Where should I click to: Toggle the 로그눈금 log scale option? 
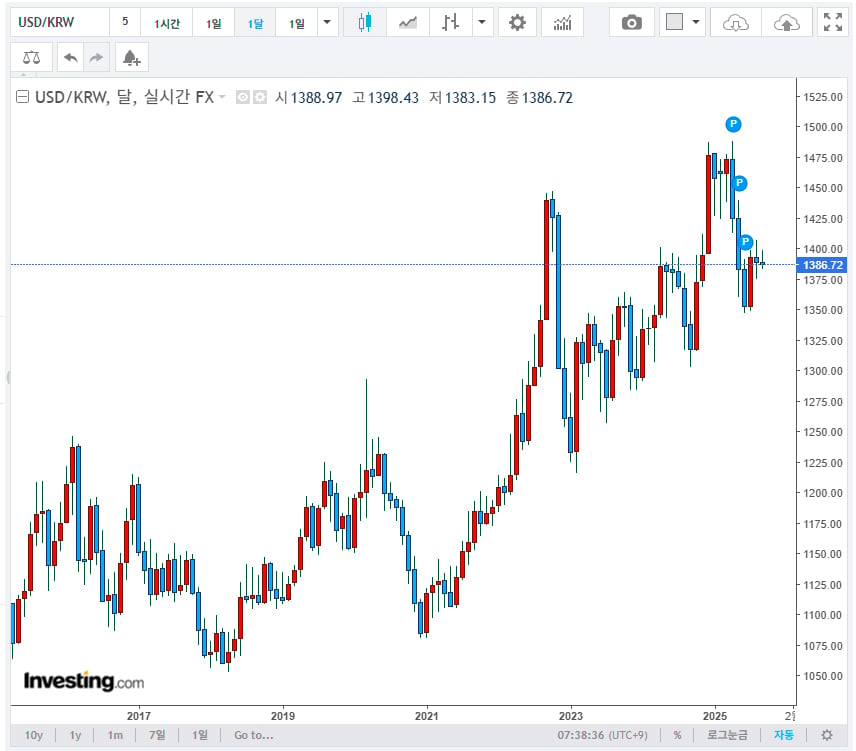727,735
